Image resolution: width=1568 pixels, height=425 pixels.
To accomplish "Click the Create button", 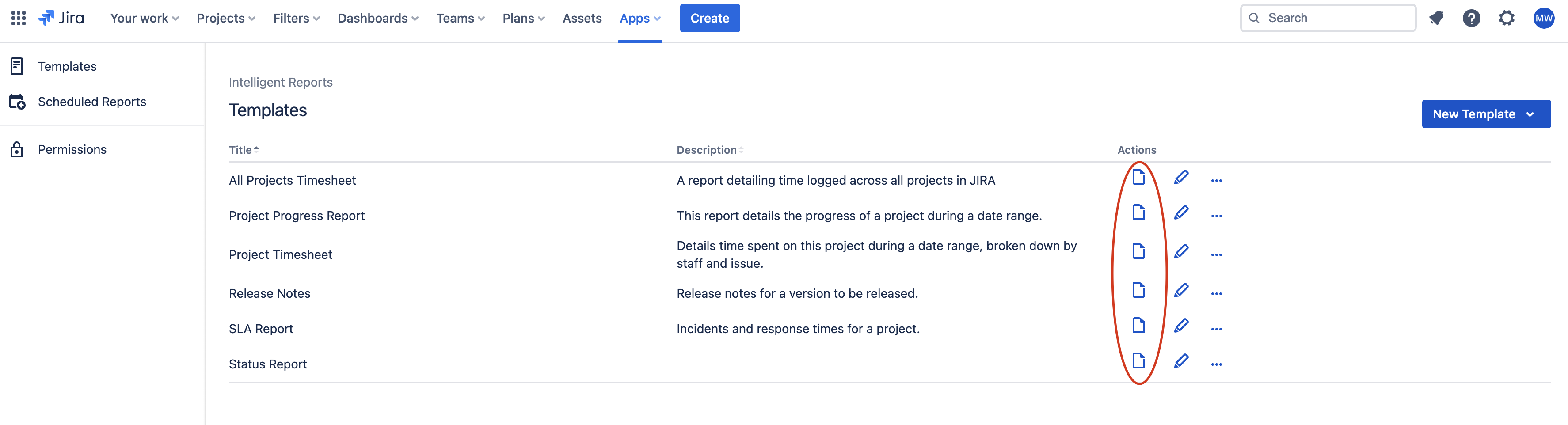I will pos(710,18).
